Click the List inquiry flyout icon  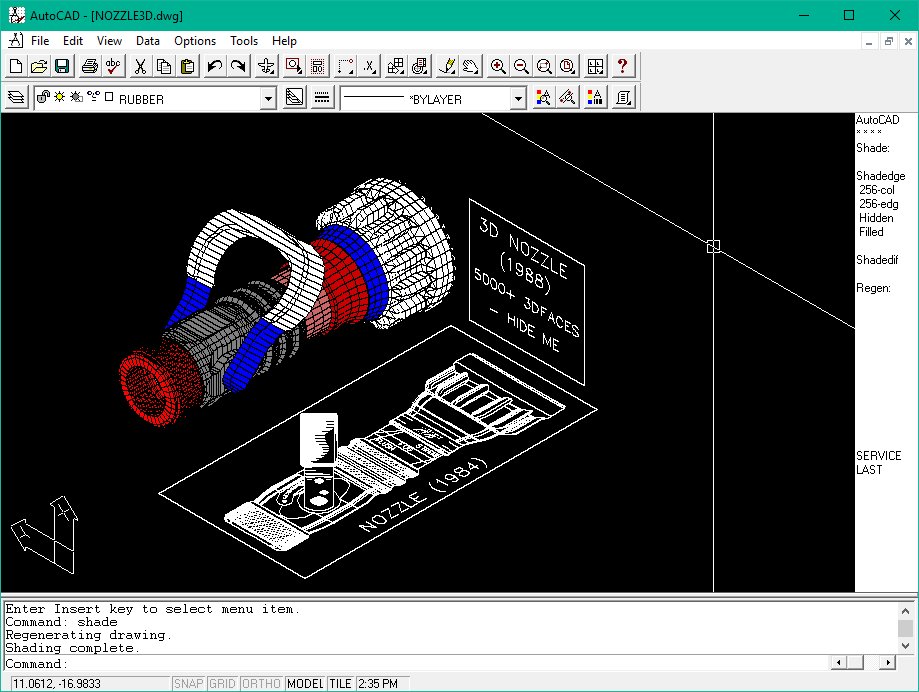click(624, 97)
